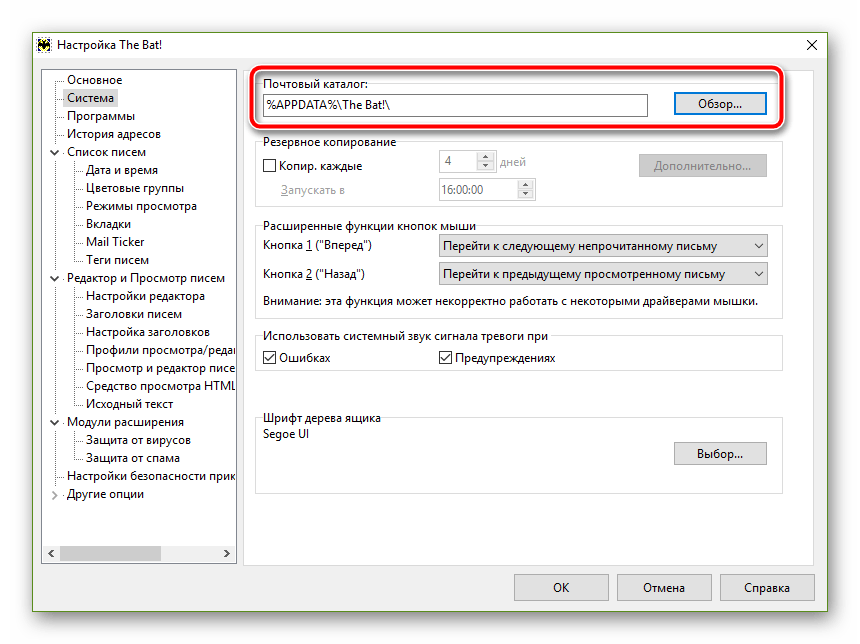Click The Bat! icon in title bar
Viewport: 860px width, 644px height.
click(44, 45)
